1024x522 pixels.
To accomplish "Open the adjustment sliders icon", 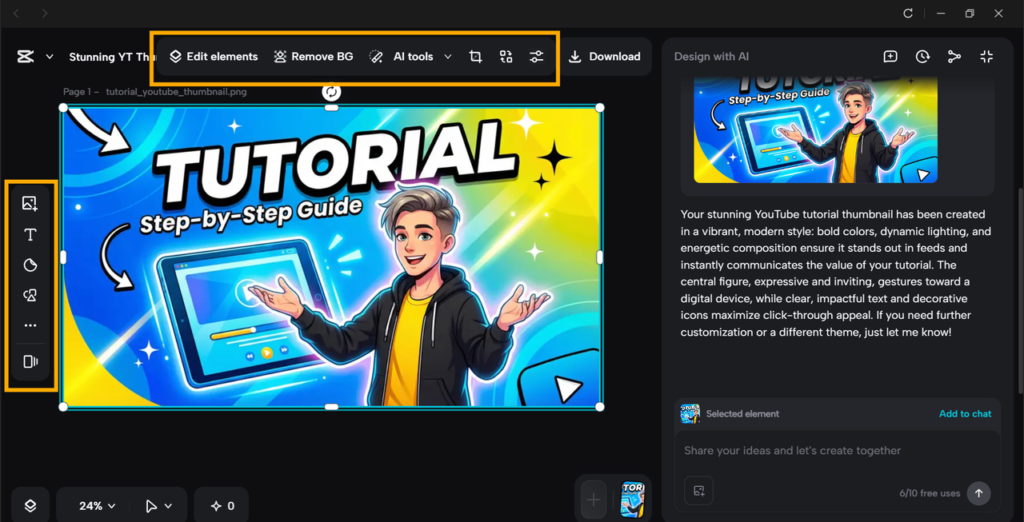I will click(536, 57).
